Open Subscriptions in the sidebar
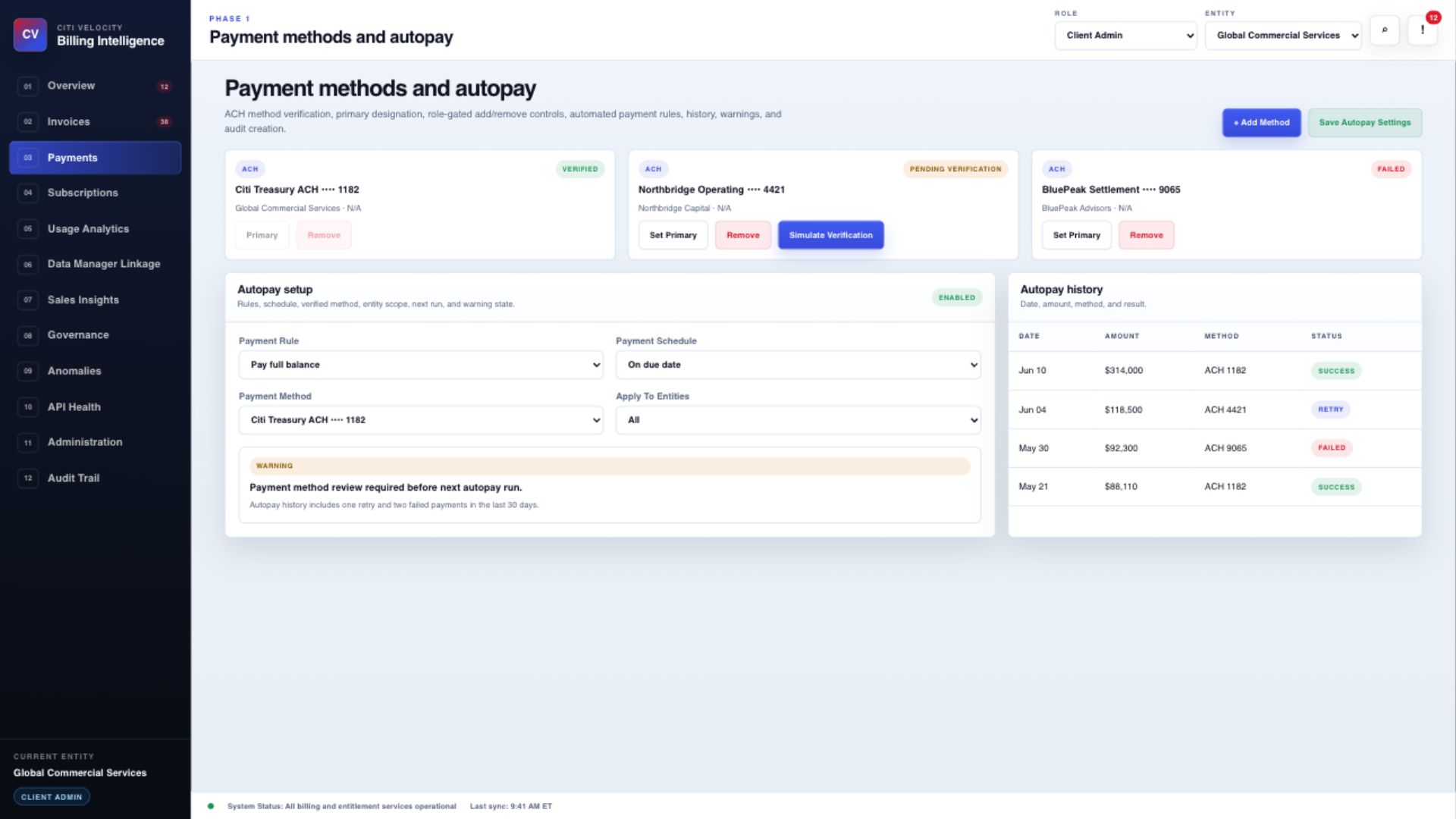Image resolution: width=1456 pixels, height=819 pixels. (x=95, y=193)
